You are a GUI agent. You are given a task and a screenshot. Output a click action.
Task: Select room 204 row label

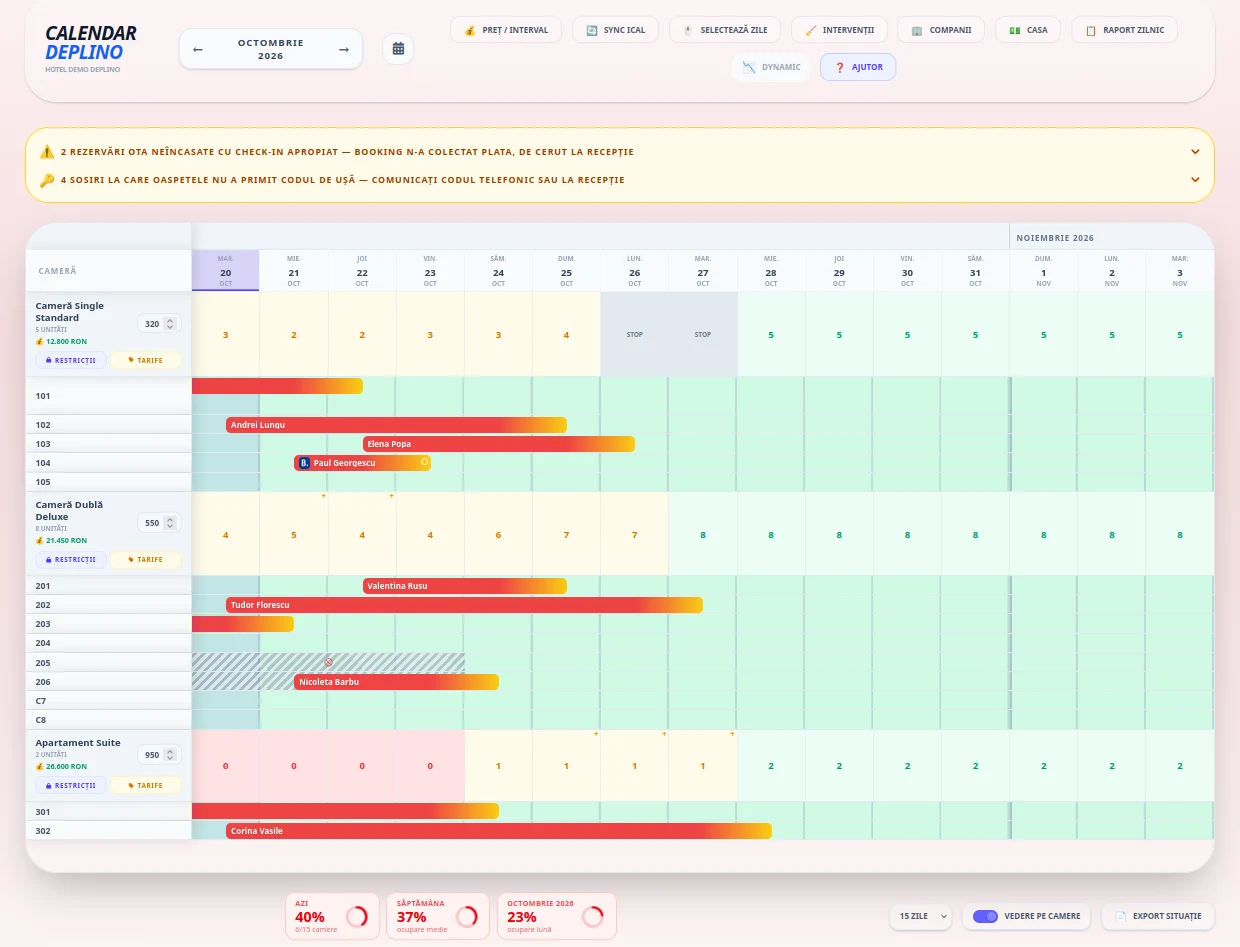[x=108, y=643]
